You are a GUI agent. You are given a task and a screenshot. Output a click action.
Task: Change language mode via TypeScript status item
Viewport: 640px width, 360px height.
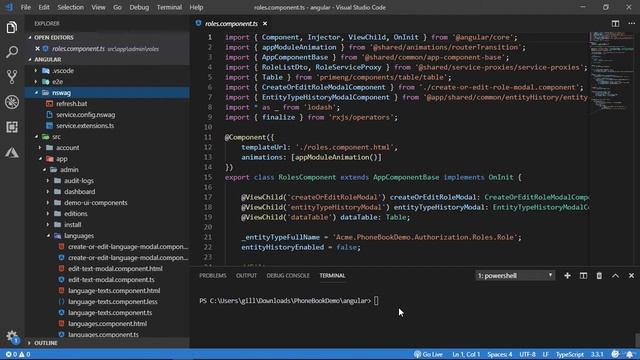[x=570, y=354]
